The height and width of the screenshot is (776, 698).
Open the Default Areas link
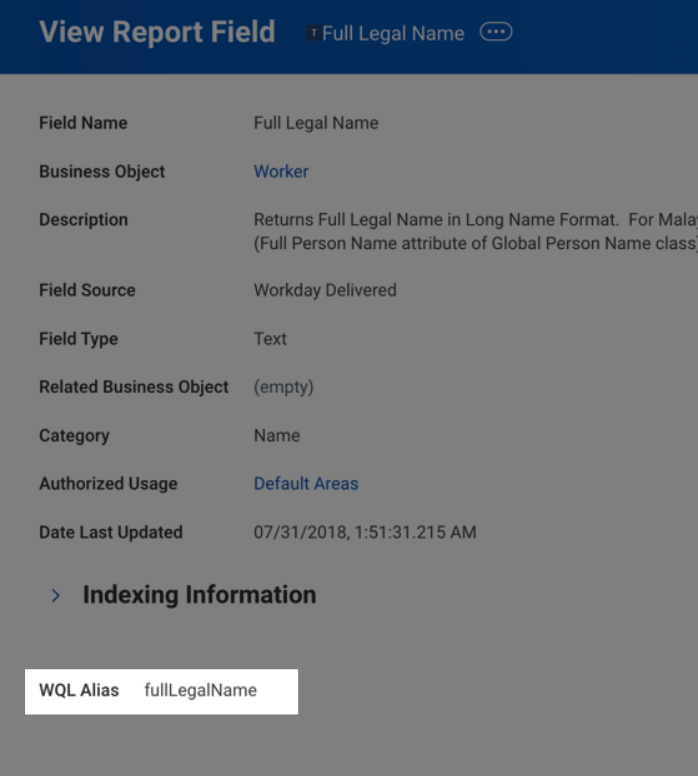pos(305,483)
